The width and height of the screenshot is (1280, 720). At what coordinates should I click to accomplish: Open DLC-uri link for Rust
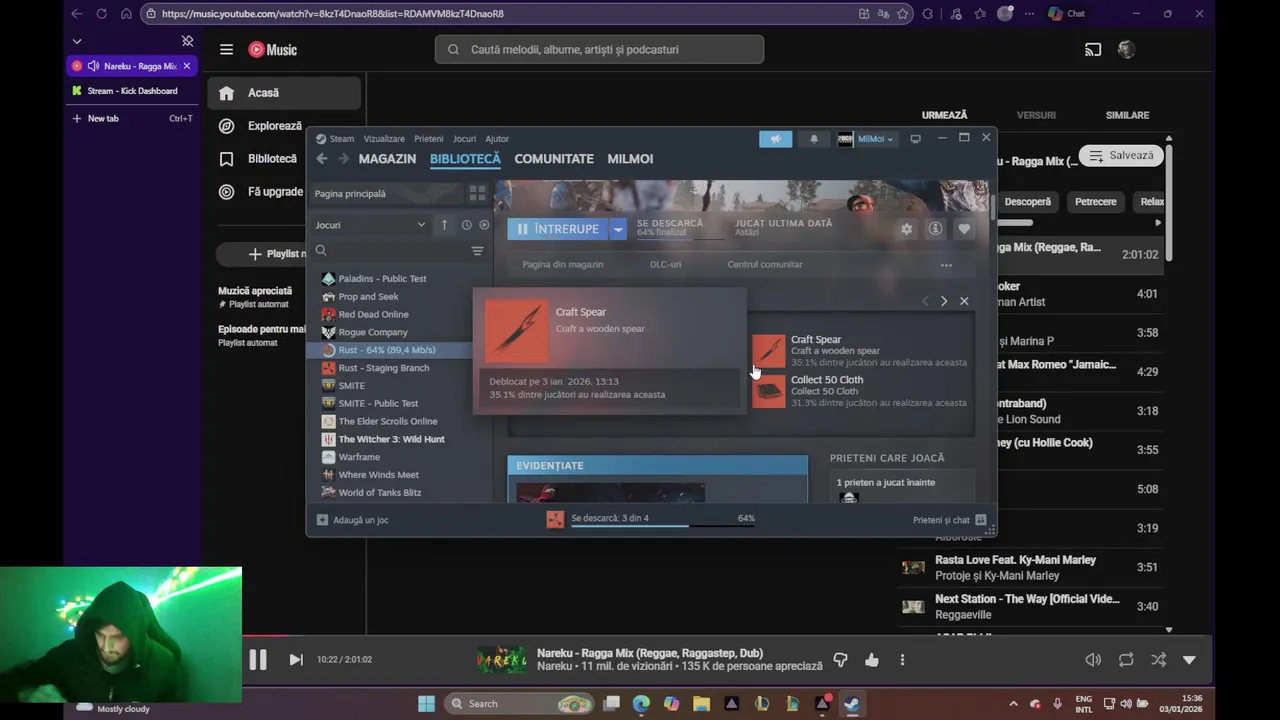pyautogui.click(x=665, y=265)
